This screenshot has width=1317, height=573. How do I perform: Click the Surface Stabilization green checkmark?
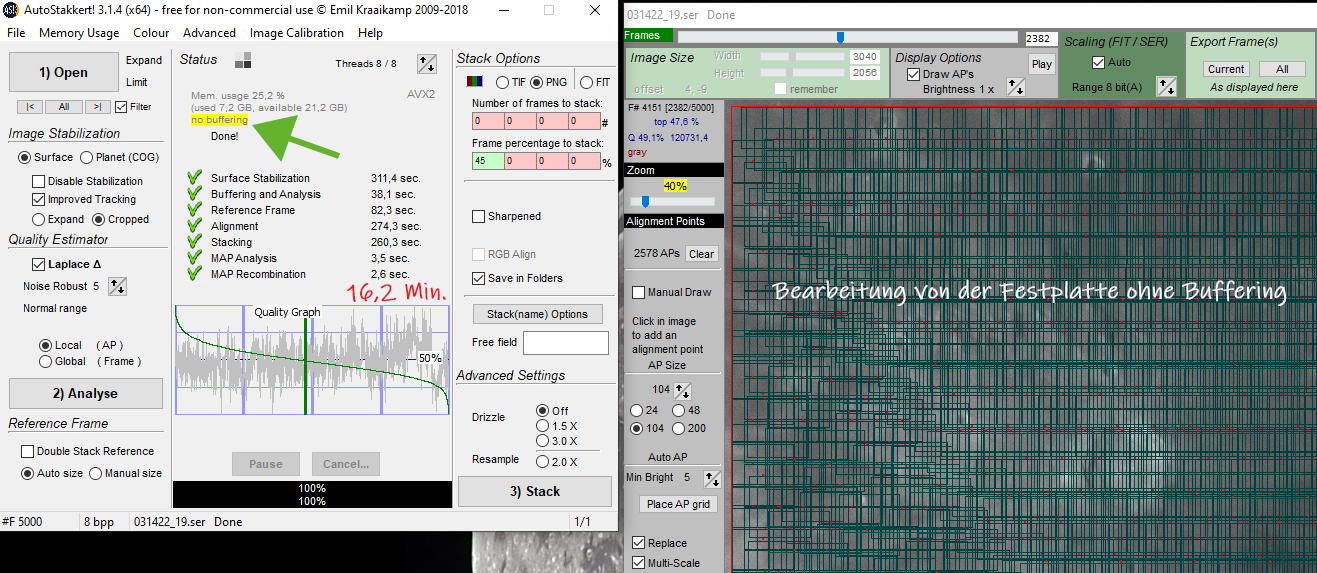[195, 178]
